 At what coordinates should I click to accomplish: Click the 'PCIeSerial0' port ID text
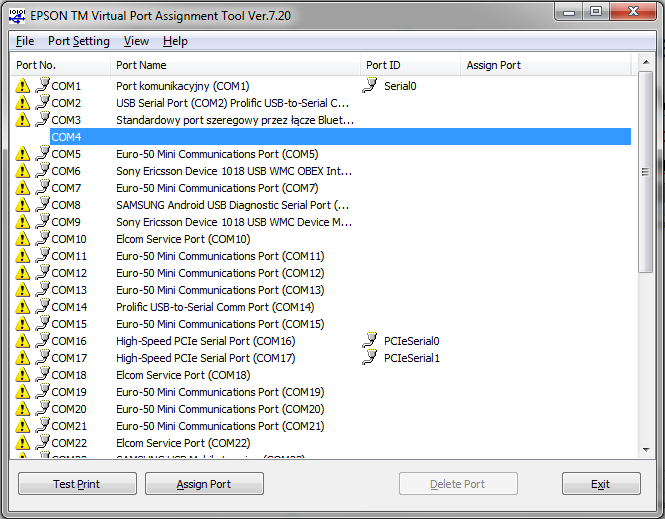[411, 341]
